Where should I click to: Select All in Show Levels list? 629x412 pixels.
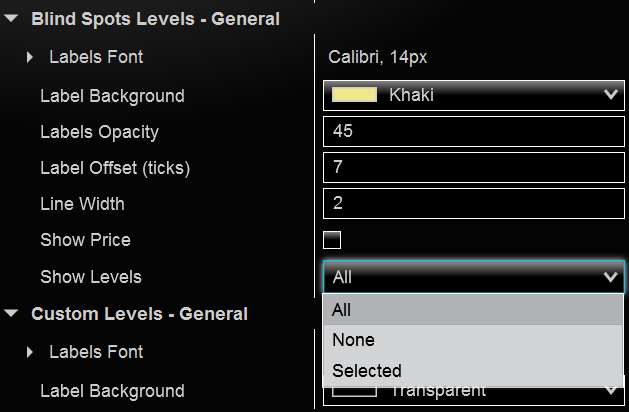pos(474,310)
